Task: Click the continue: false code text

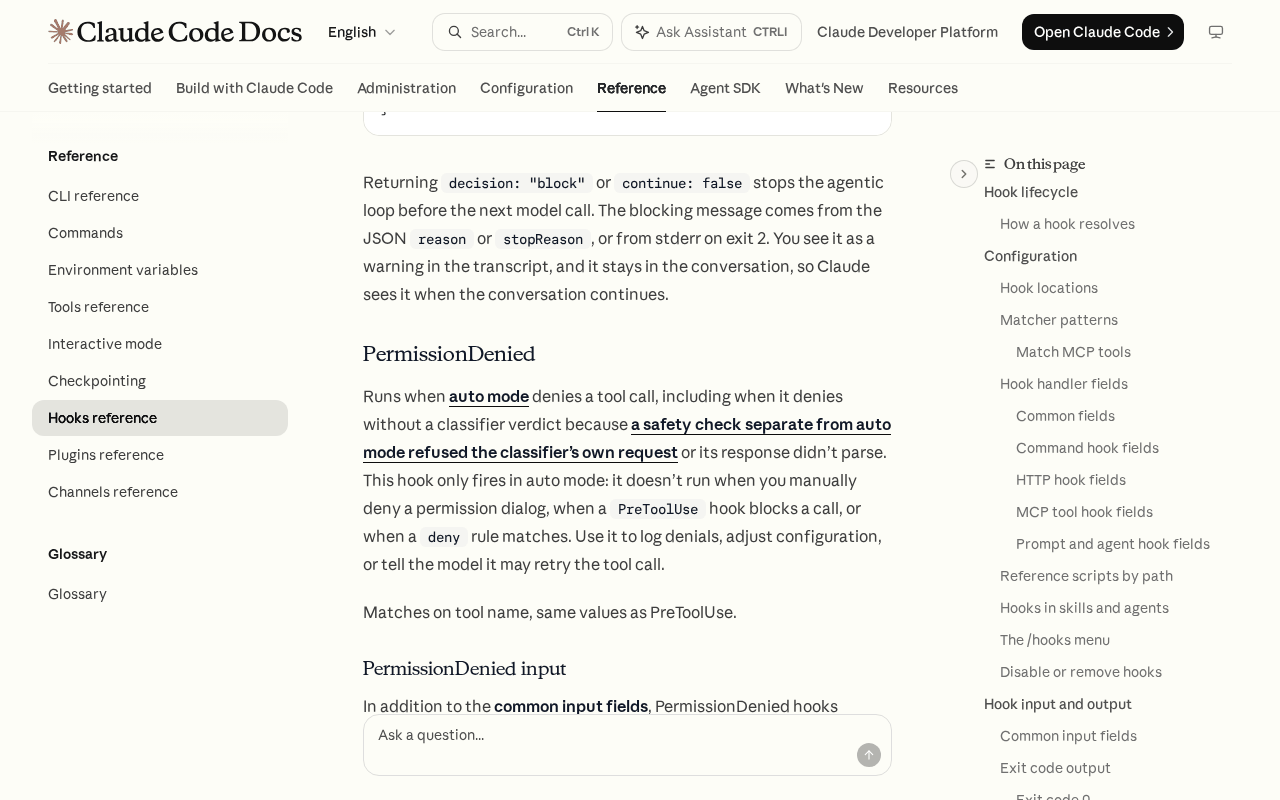Action: pos(682,183)
